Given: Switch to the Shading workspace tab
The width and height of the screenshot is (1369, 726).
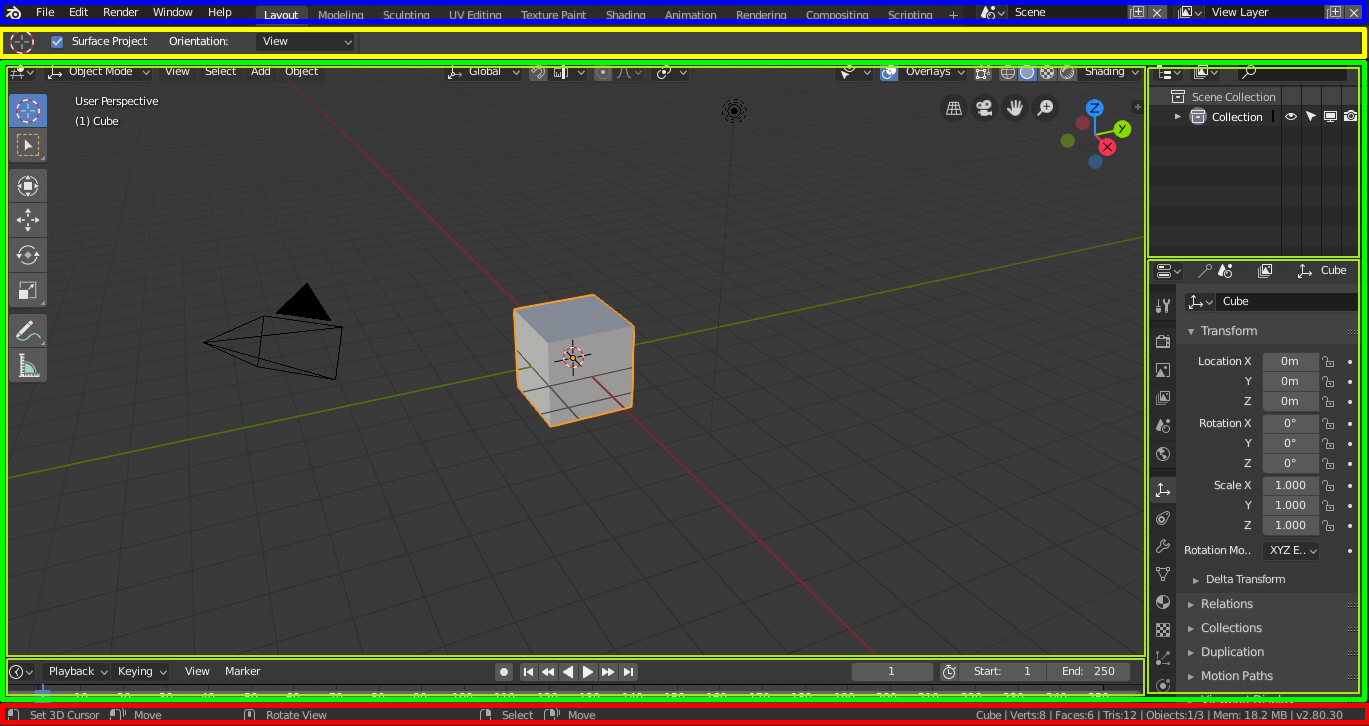Looking at the screenshot, I should (x=625, y=15).
